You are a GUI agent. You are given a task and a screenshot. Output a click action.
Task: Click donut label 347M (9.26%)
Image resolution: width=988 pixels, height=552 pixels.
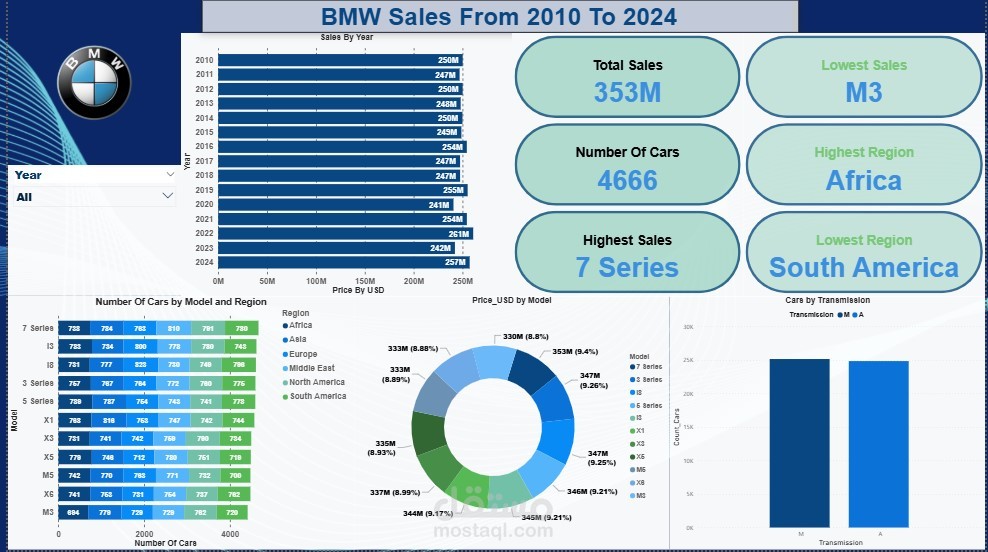(x=594, y=380)
